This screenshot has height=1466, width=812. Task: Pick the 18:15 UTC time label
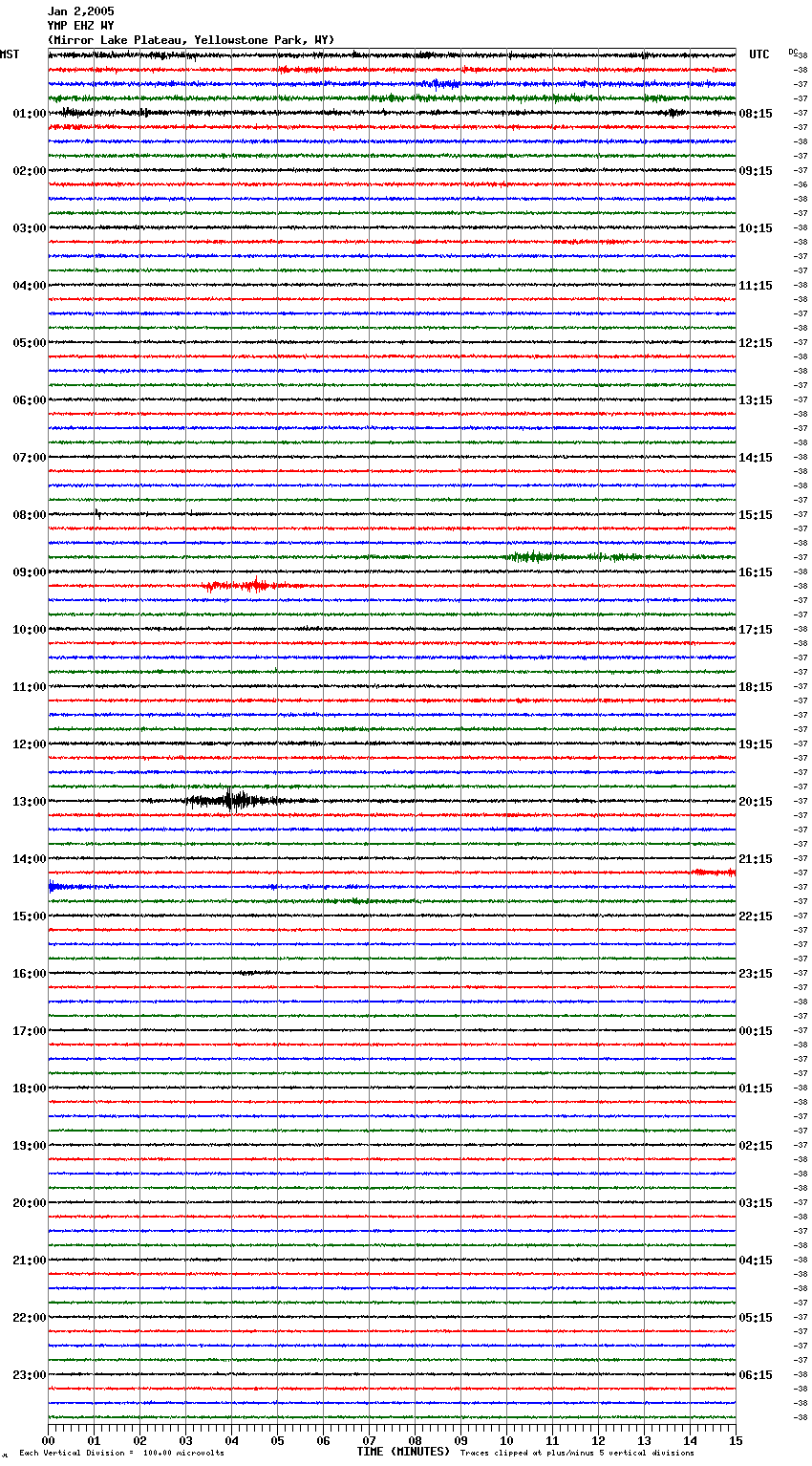(x=756, y=687)
